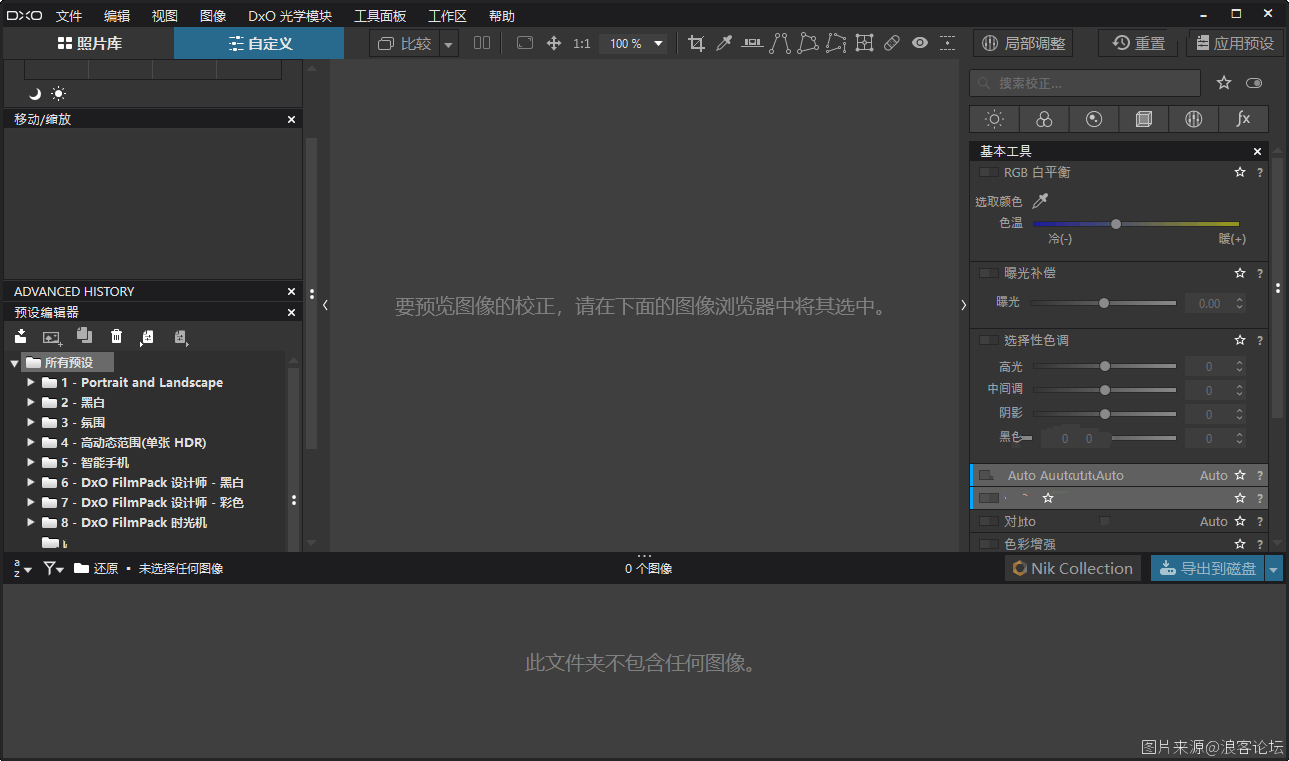Open the fx effects tool group
Image resolution: width=1289 pixels, height=761 pixels.
[1243, 119]
